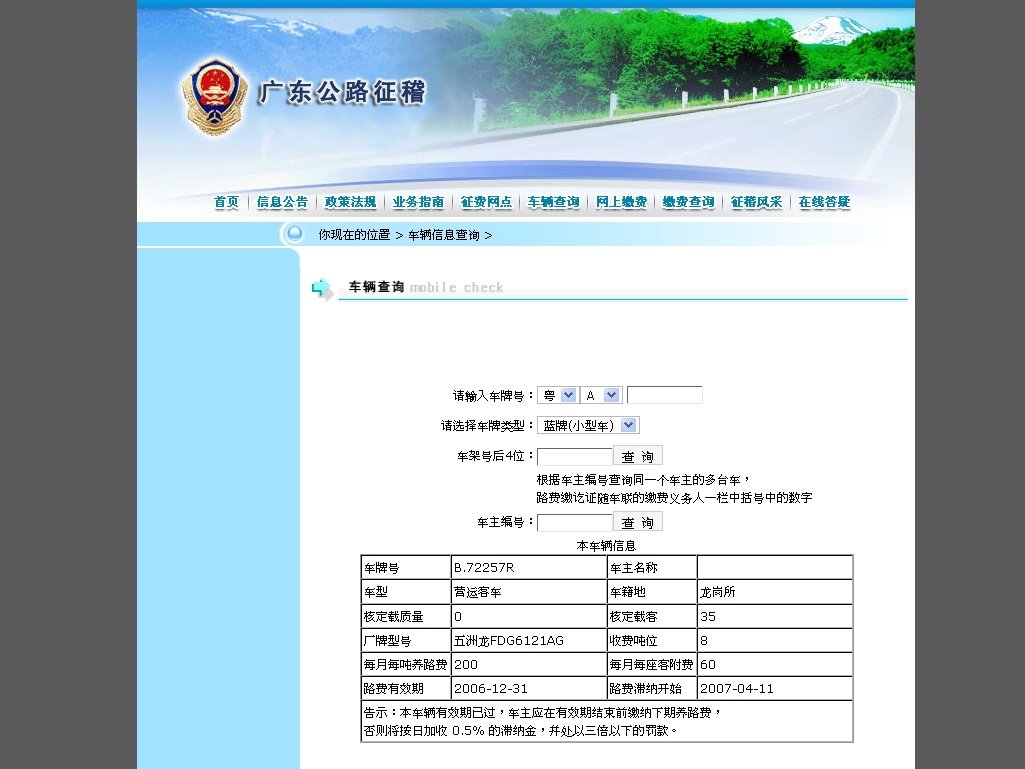This screenshot has width=1025, height=769.
Task: Open the 首页 navigation item
Action: (x=227, y=202)
